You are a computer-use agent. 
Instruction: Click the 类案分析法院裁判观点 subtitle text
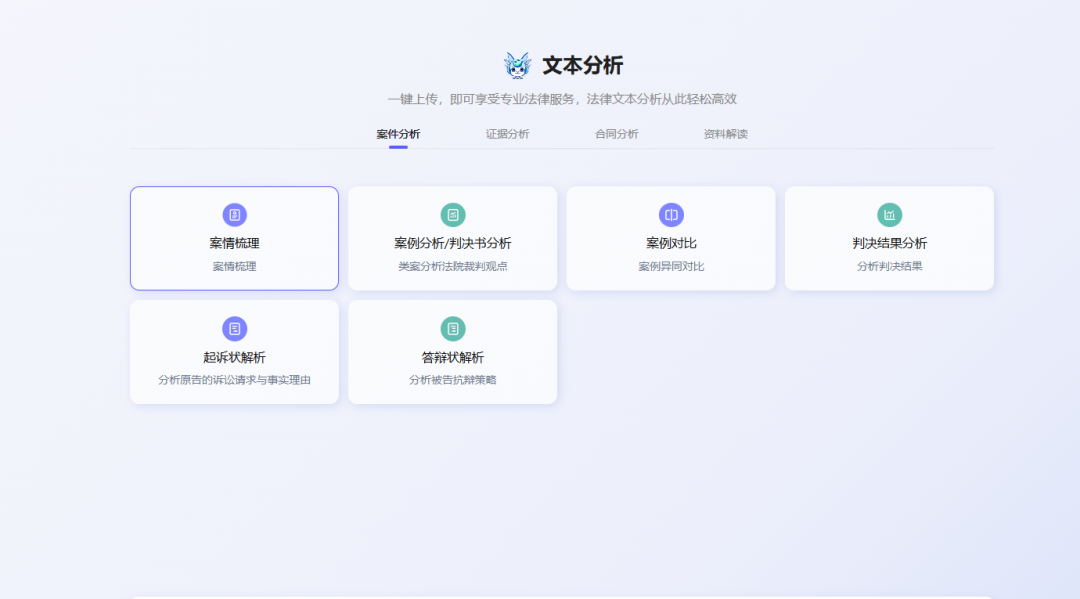click(x=452, y=266)
